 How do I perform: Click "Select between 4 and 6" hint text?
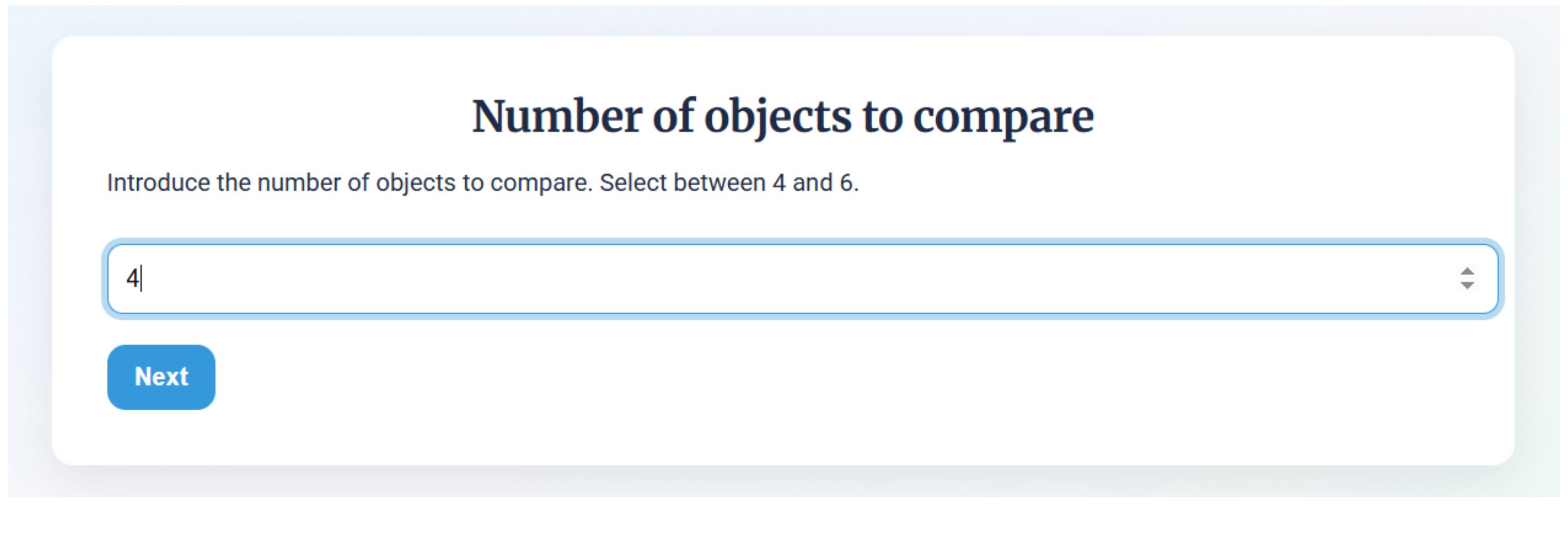(x=729, y=183)
